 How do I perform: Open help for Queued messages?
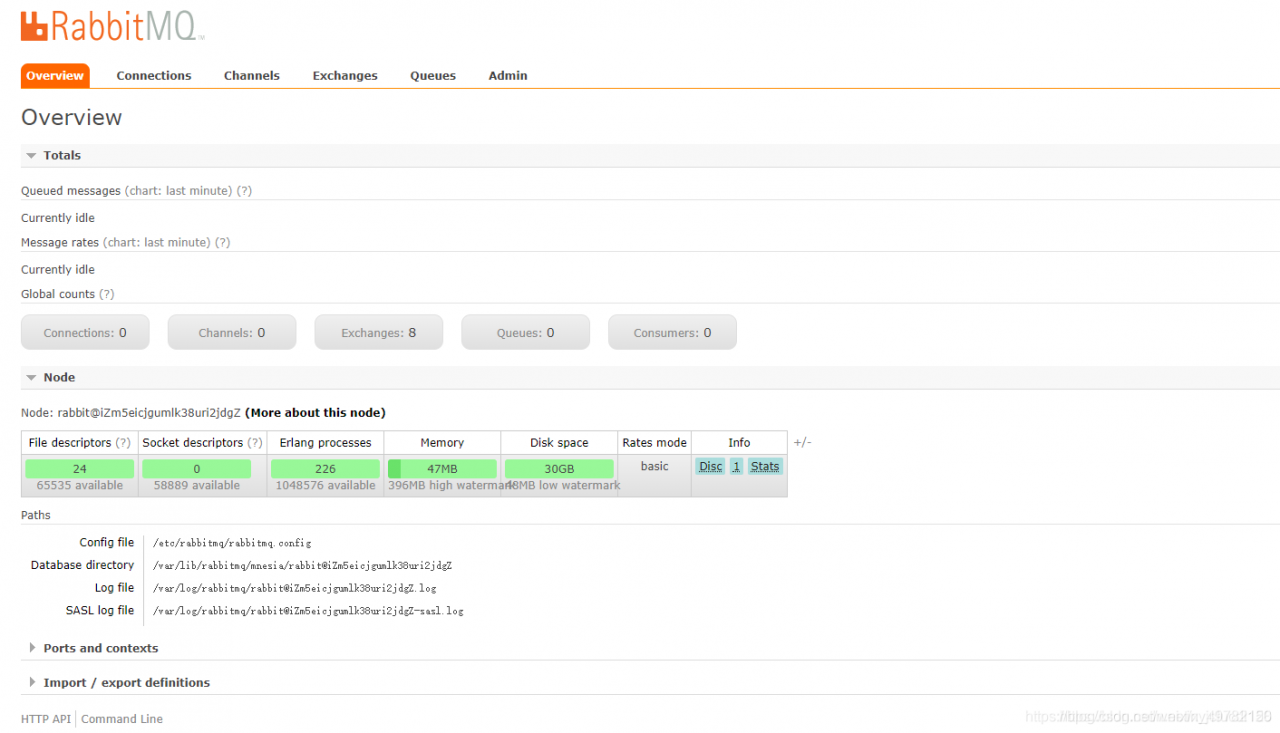tap(244, 191)
